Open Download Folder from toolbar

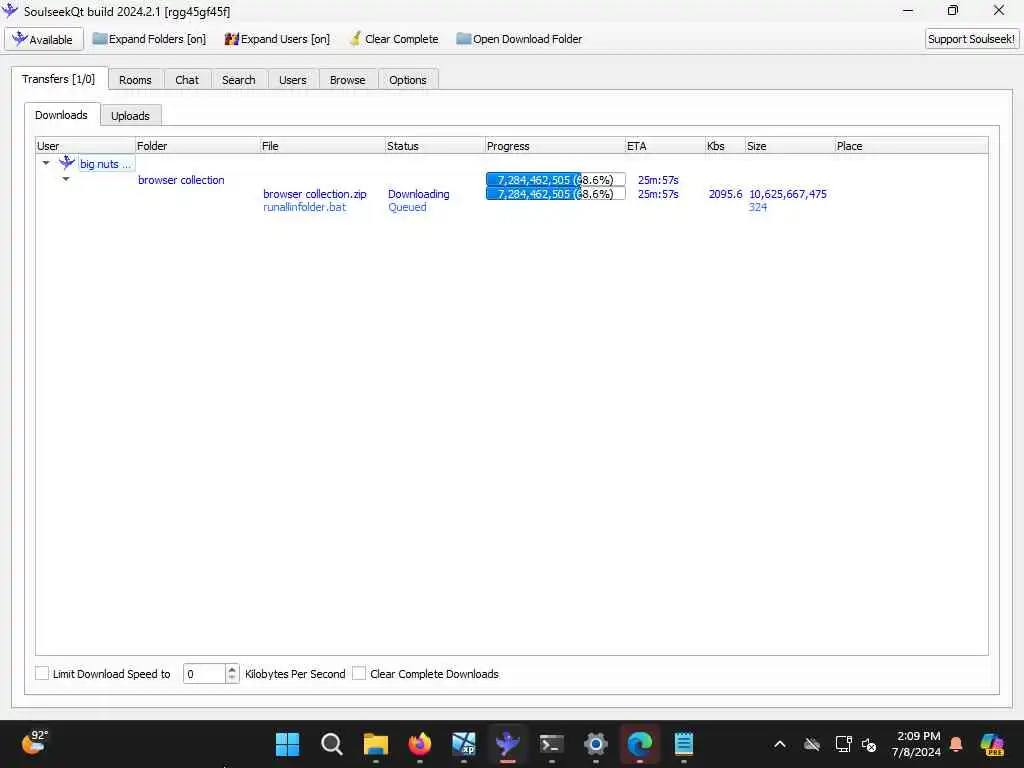519,39
